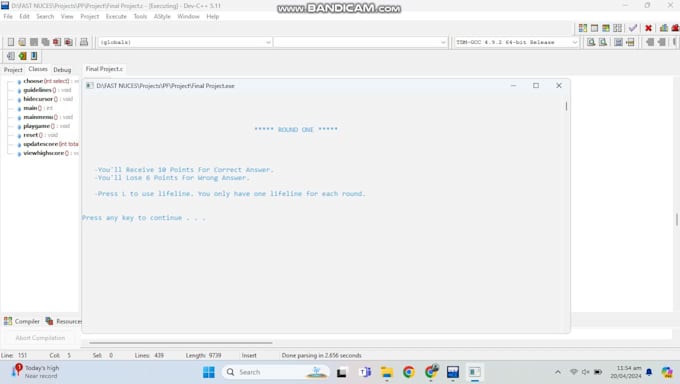680x384 pixels.
Task: Open the Window menu
Action: click(x=188, y=16)
